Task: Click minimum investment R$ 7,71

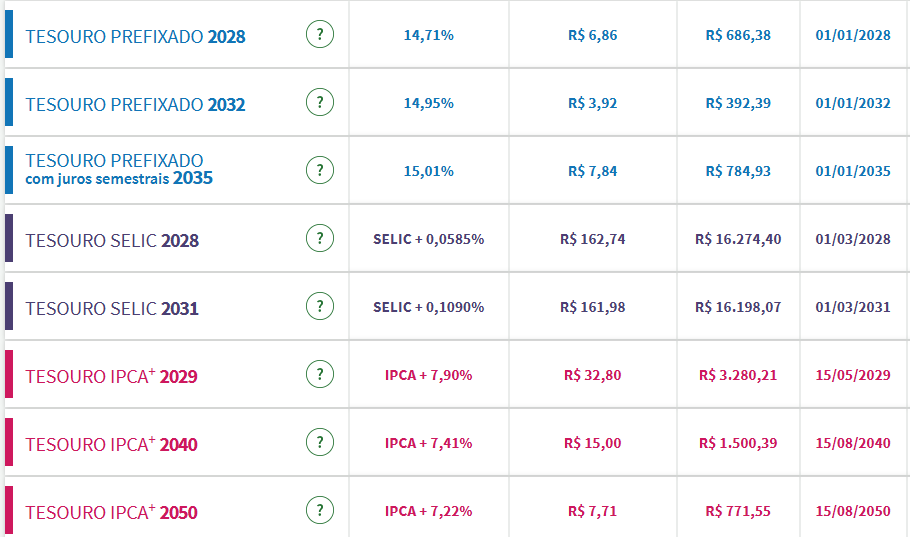Action: [593, 511]
